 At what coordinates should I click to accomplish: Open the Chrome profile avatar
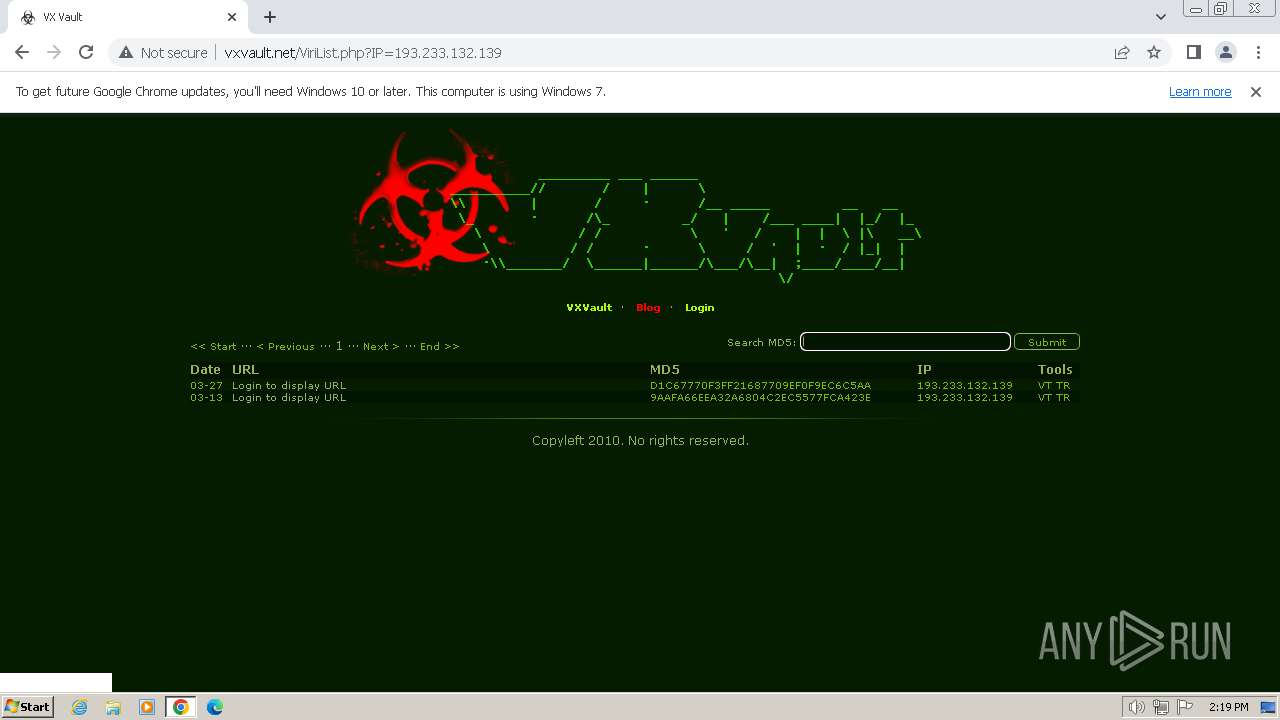tap(1225, 52)
